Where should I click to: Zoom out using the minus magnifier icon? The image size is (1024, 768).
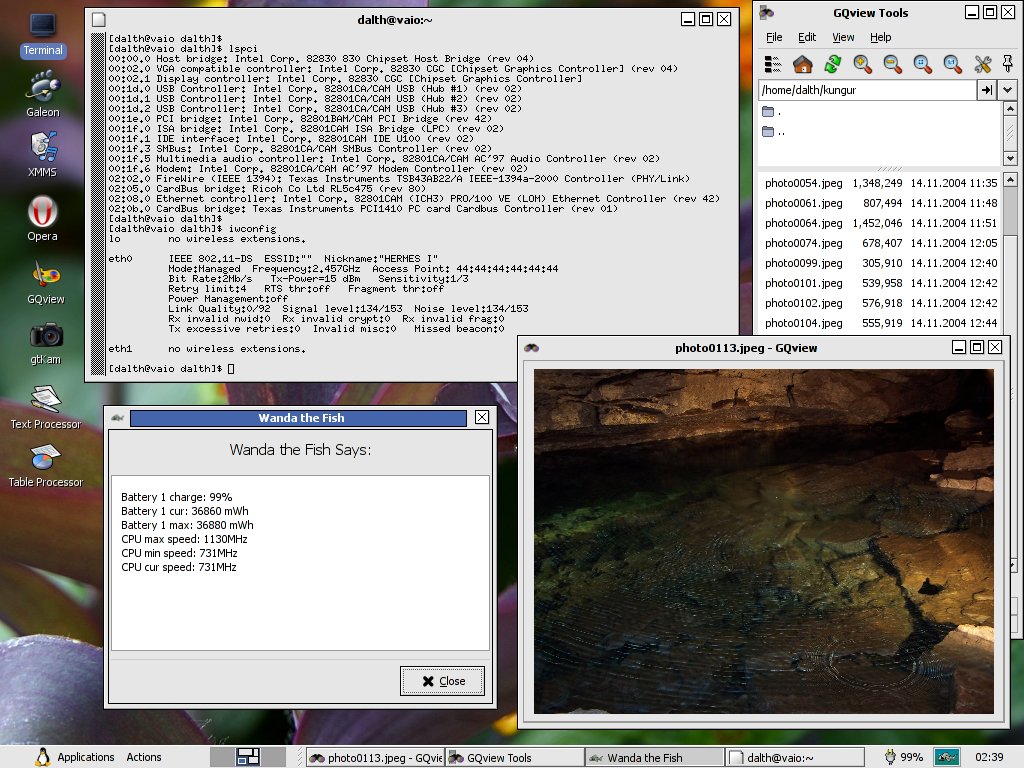coord(892,63)
